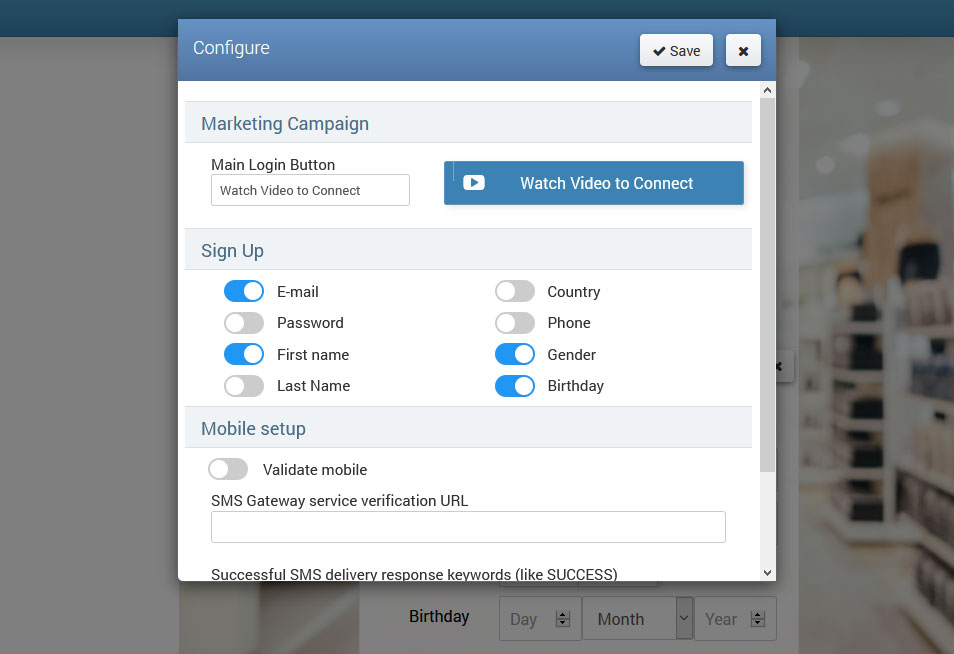Enable the Country field toggle
Screen dimensions: 954x654
click(x=515, y=291)
